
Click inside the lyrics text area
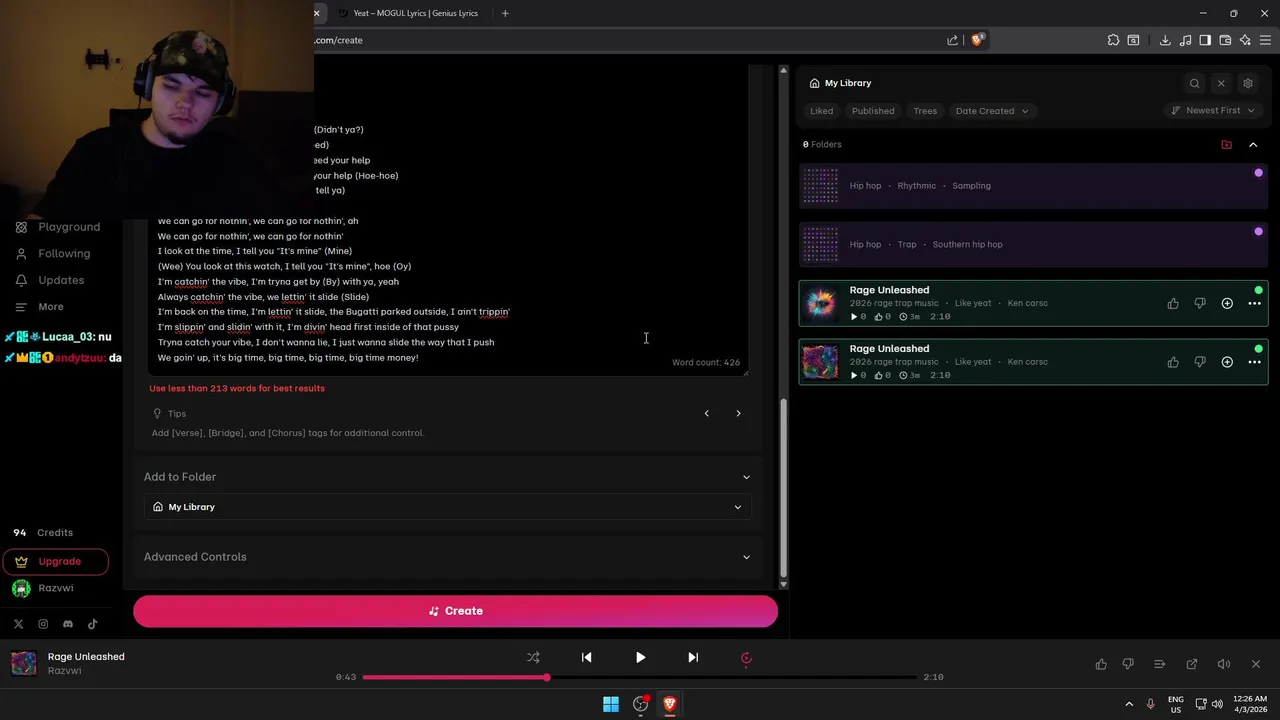click(x=447, y=220)
